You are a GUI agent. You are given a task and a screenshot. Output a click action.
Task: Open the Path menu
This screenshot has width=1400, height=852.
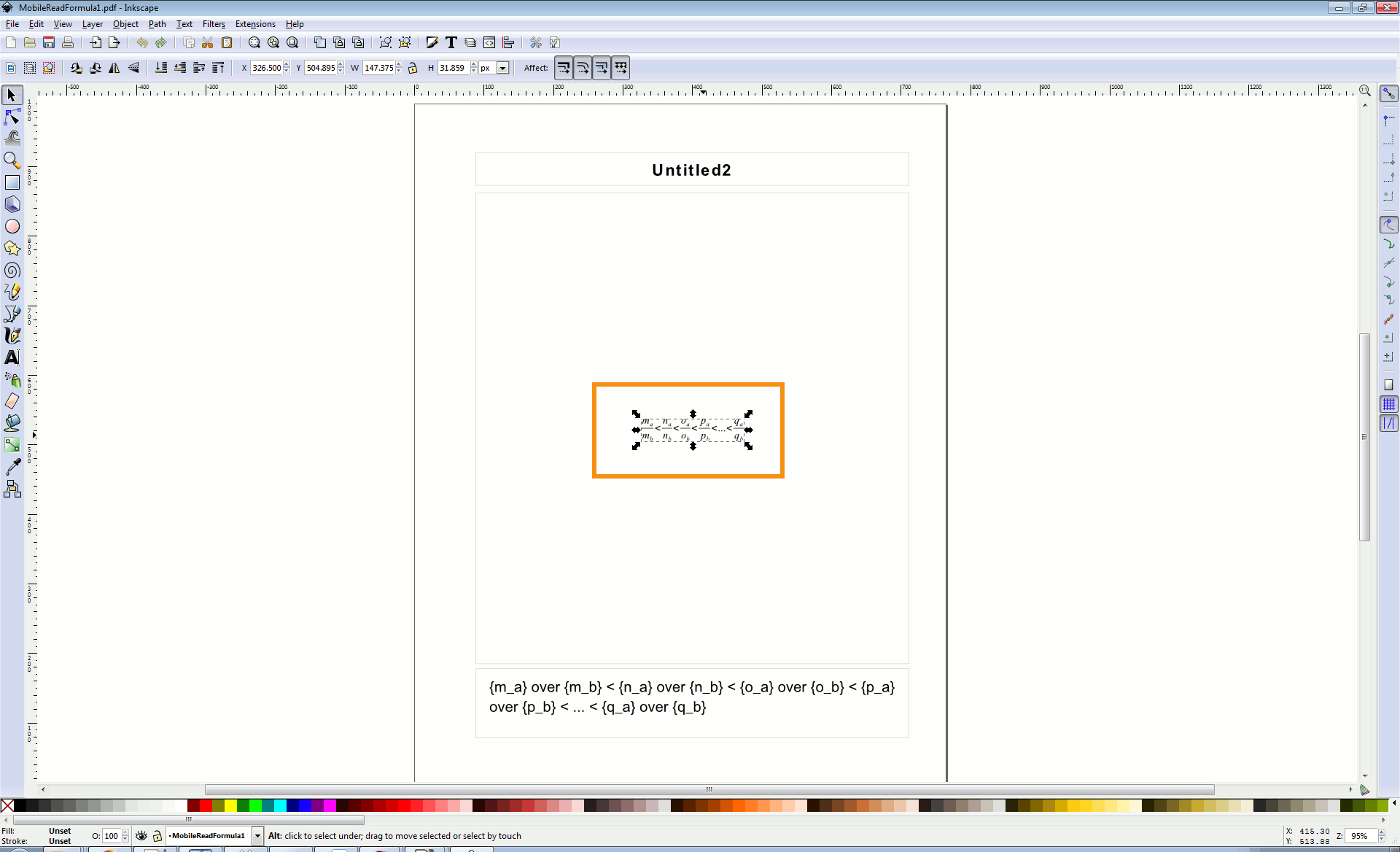click(x=157, y=24)
